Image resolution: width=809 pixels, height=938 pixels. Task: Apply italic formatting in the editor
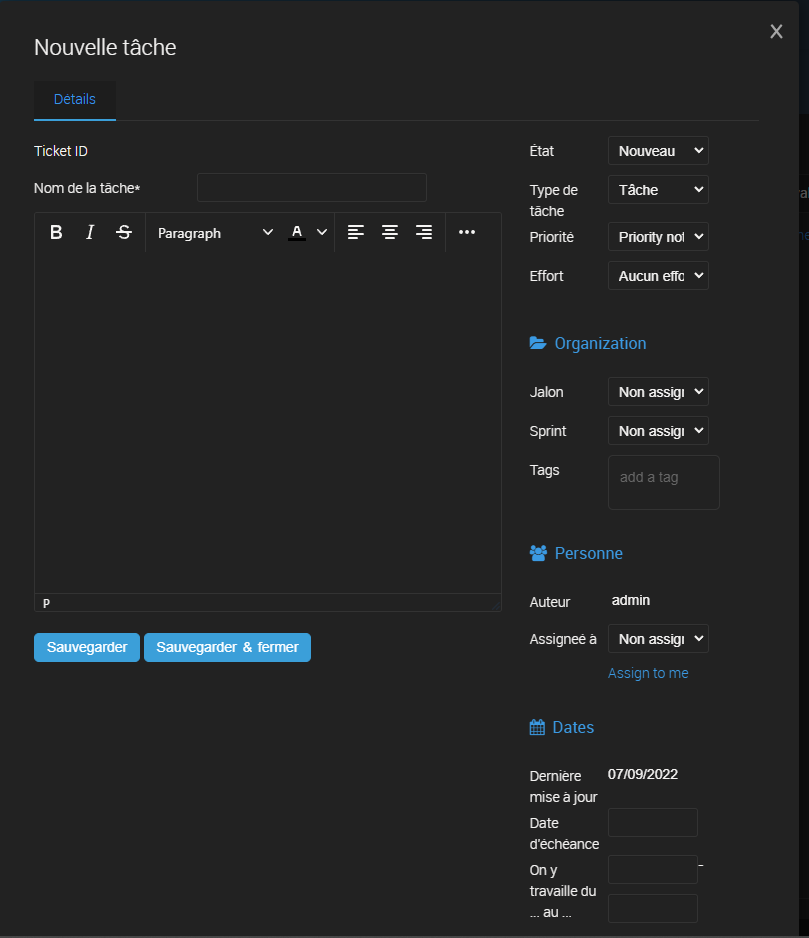click(90, 232)
